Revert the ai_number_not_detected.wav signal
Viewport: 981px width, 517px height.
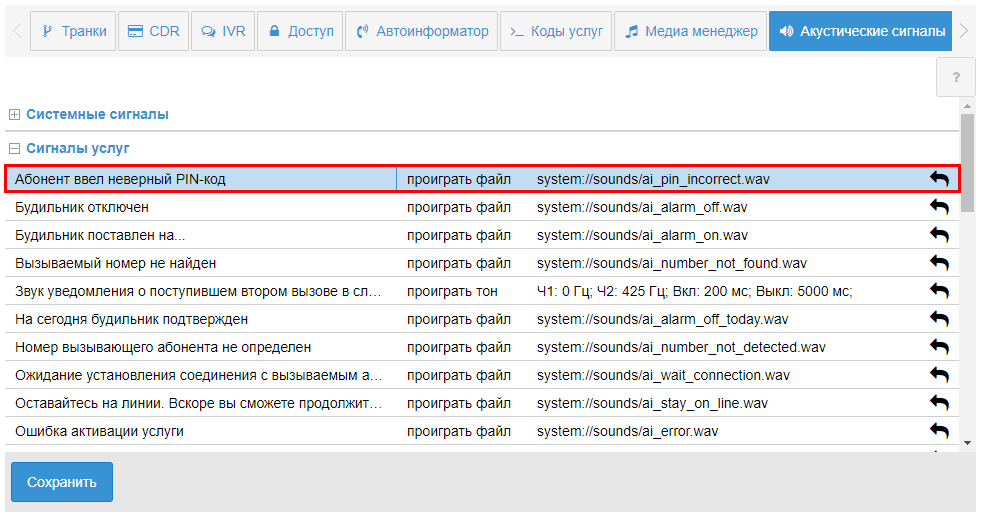939,347
